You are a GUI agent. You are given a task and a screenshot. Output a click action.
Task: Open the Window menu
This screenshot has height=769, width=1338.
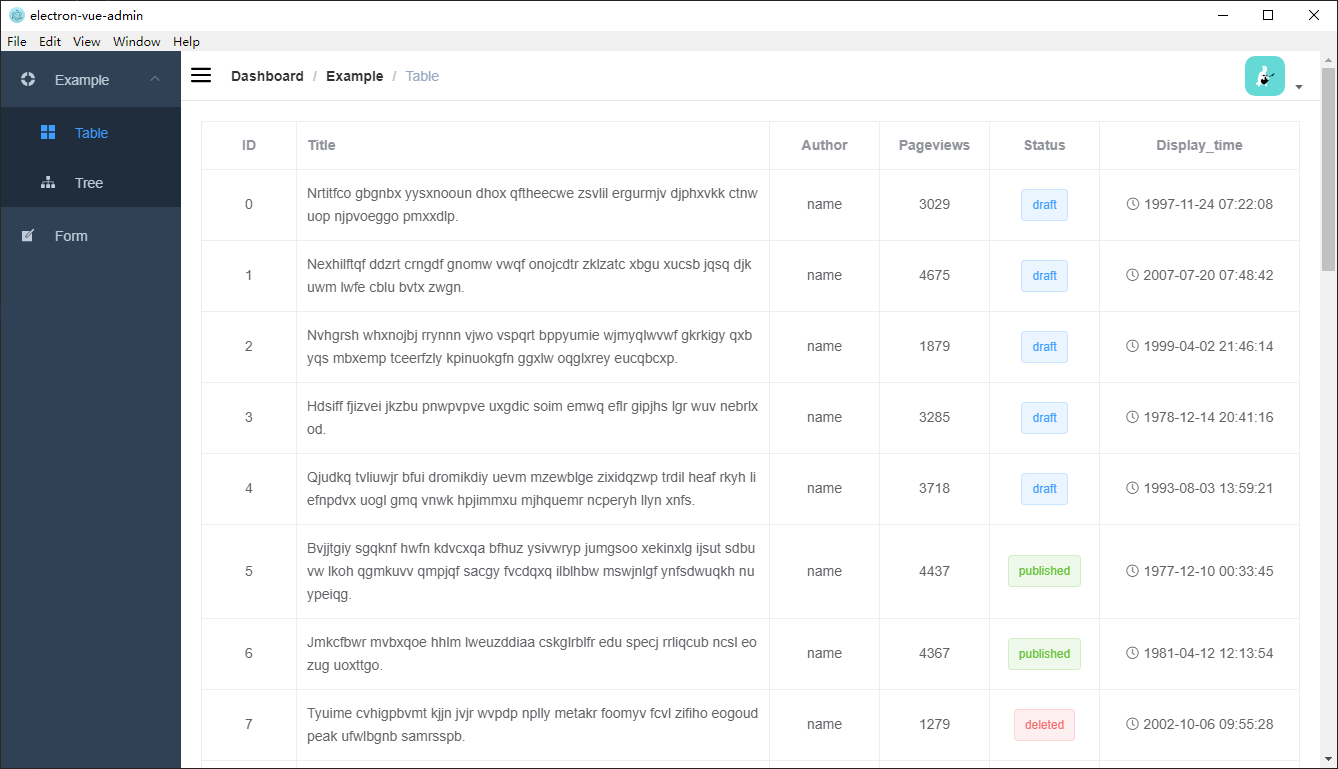[x=136, y=42]
